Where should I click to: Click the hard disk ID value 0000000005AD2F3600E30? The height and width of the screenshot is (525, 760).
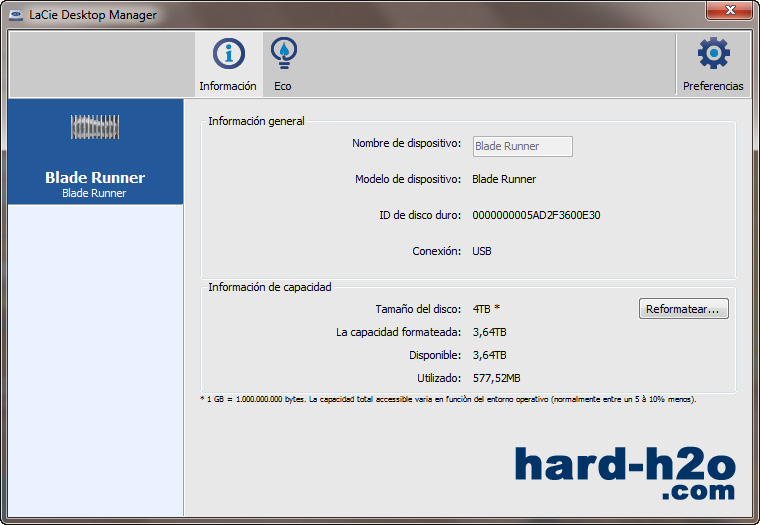click(x=536, y=215)
